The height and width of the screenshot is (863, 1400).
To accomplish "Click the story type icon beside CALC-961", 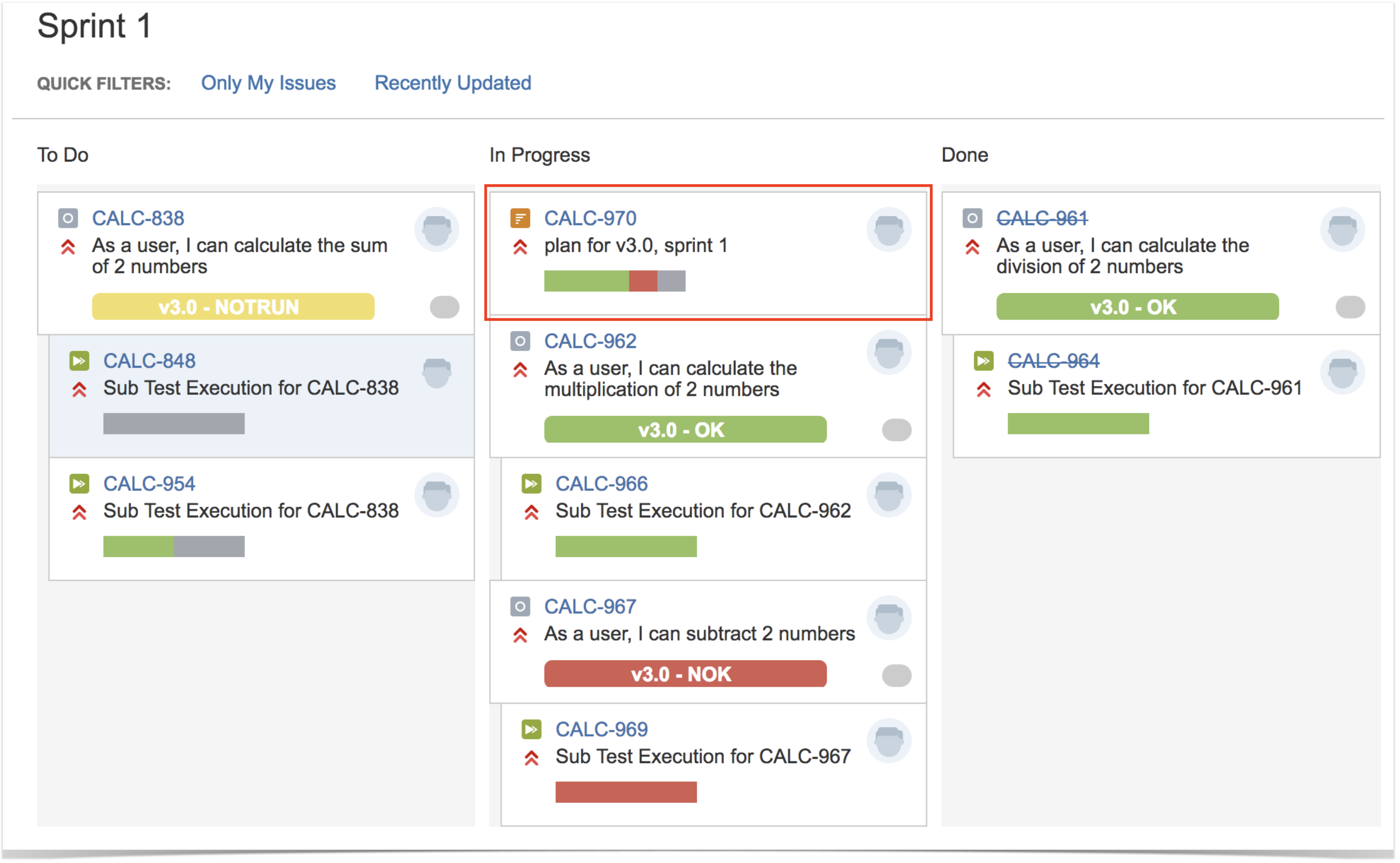I will pos(972,218).
